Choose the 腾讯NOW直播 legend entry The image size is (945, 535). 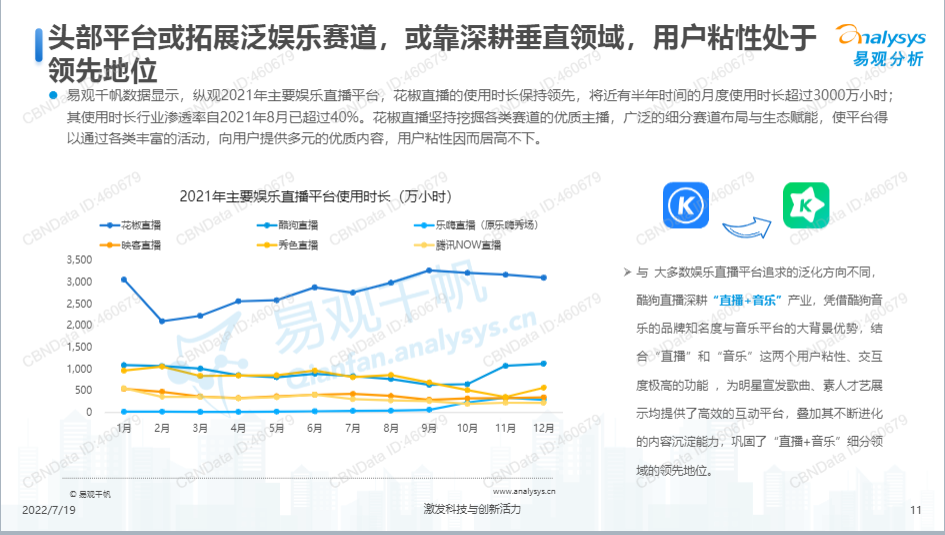click(458, 245)
